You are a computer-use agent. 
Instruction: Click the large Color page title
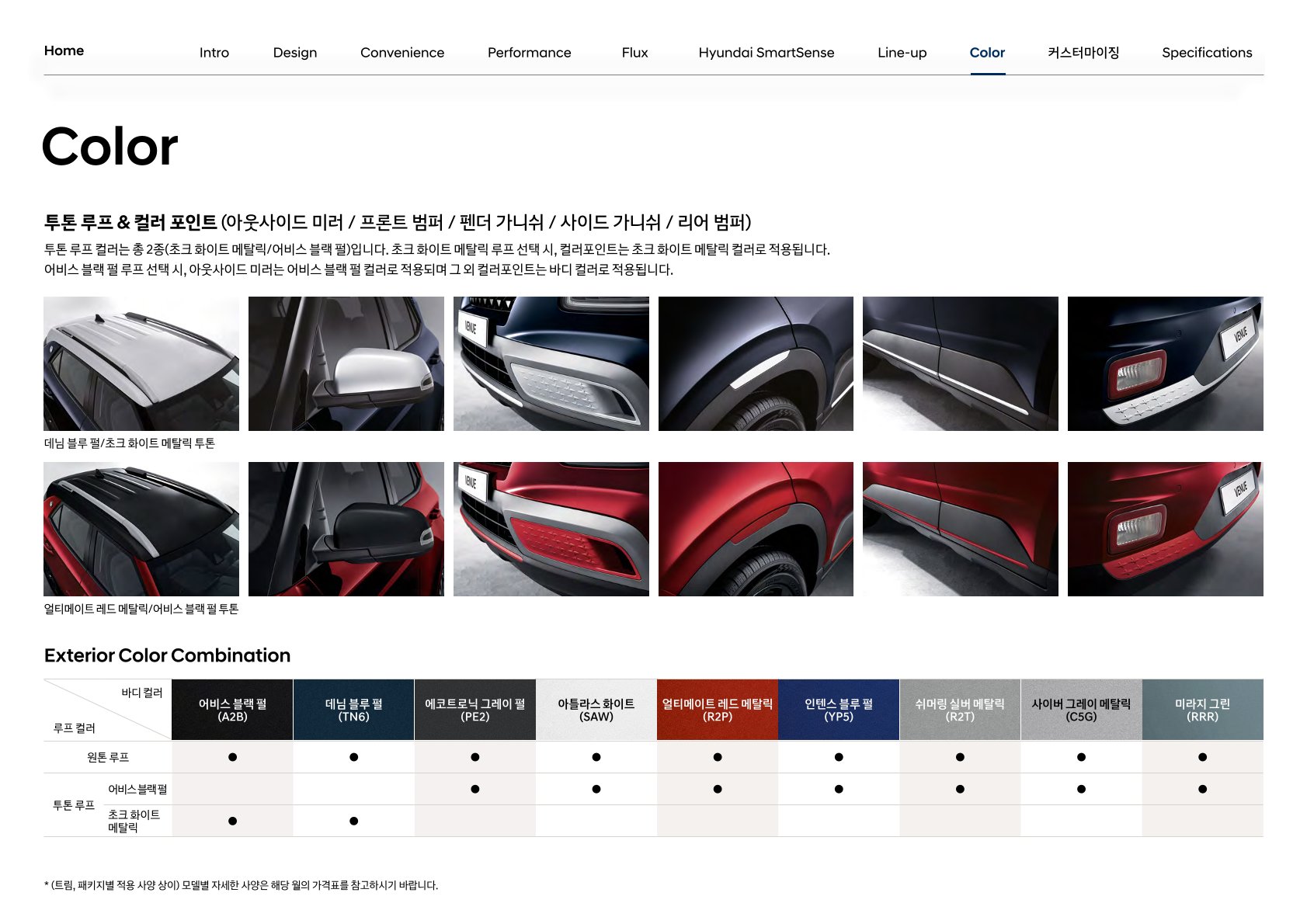109,146
